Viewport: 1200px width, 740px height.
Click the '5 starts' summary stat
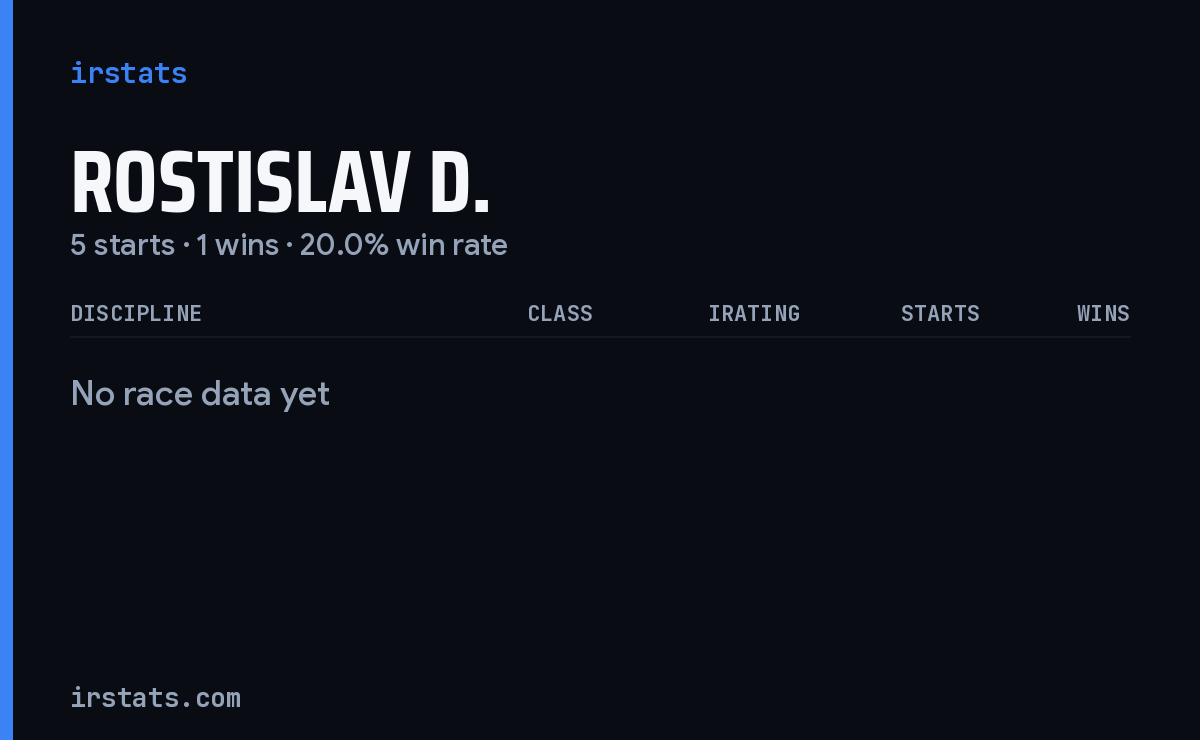click(122, 245)
